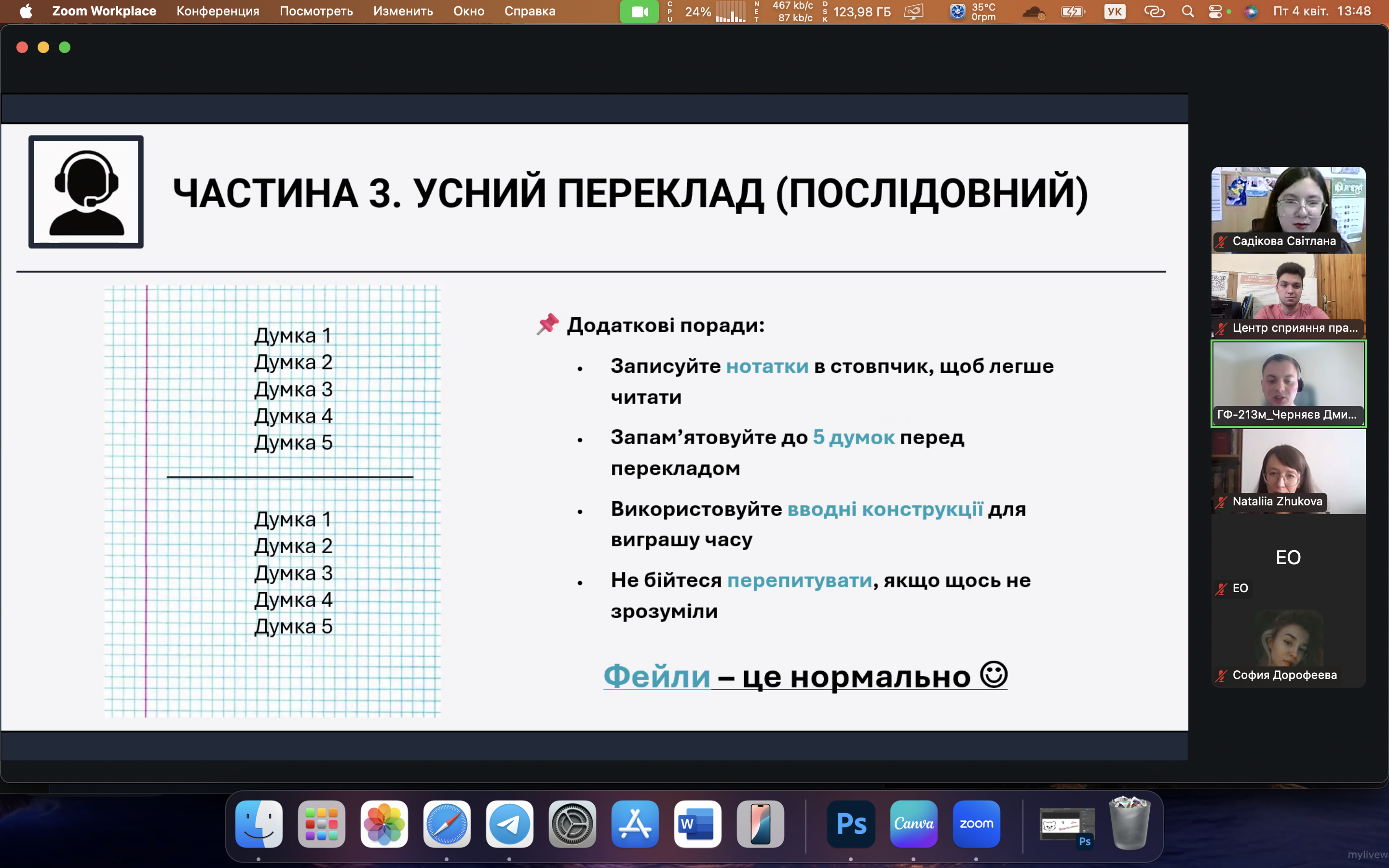Open the Конференция menu
1389x868 pixels.
point(218,12)
